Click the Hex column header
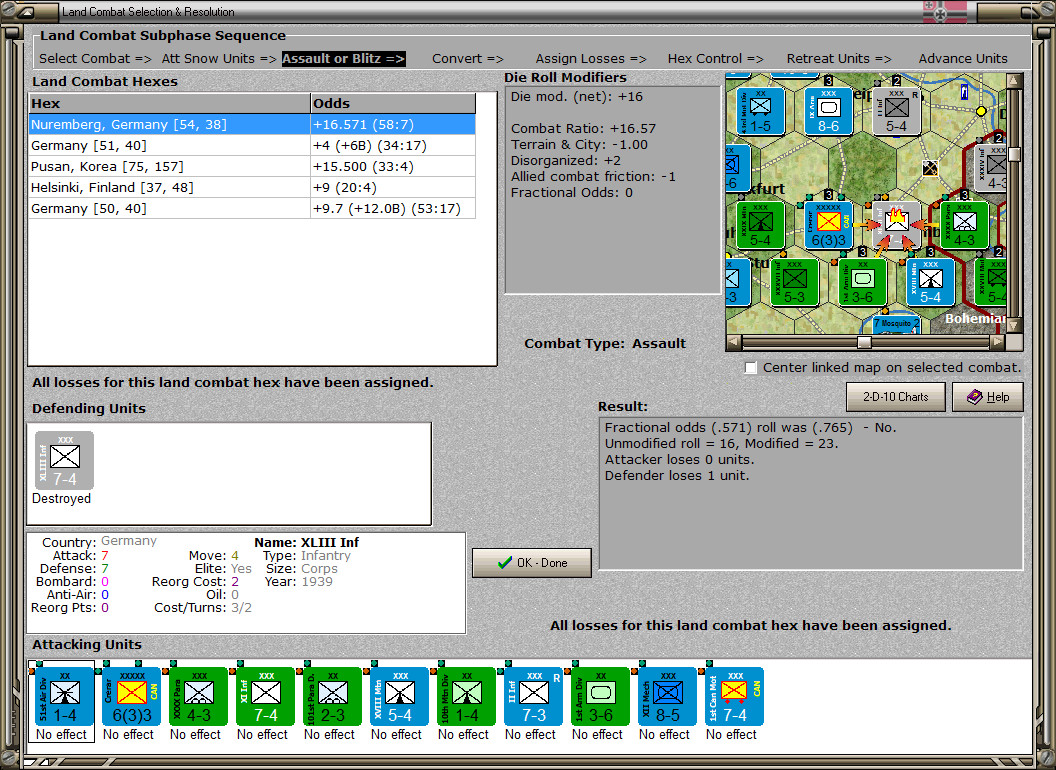Viewport: 1056px width, 770px height. (169, 103)
